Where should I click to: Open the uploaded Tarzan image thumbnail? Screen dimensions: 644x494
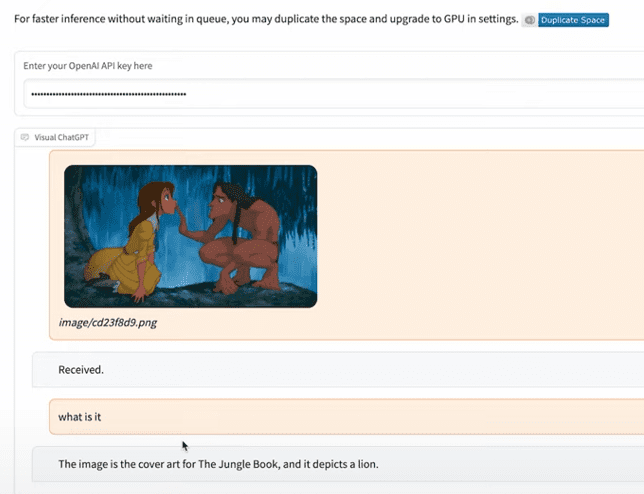pos(191,236)
